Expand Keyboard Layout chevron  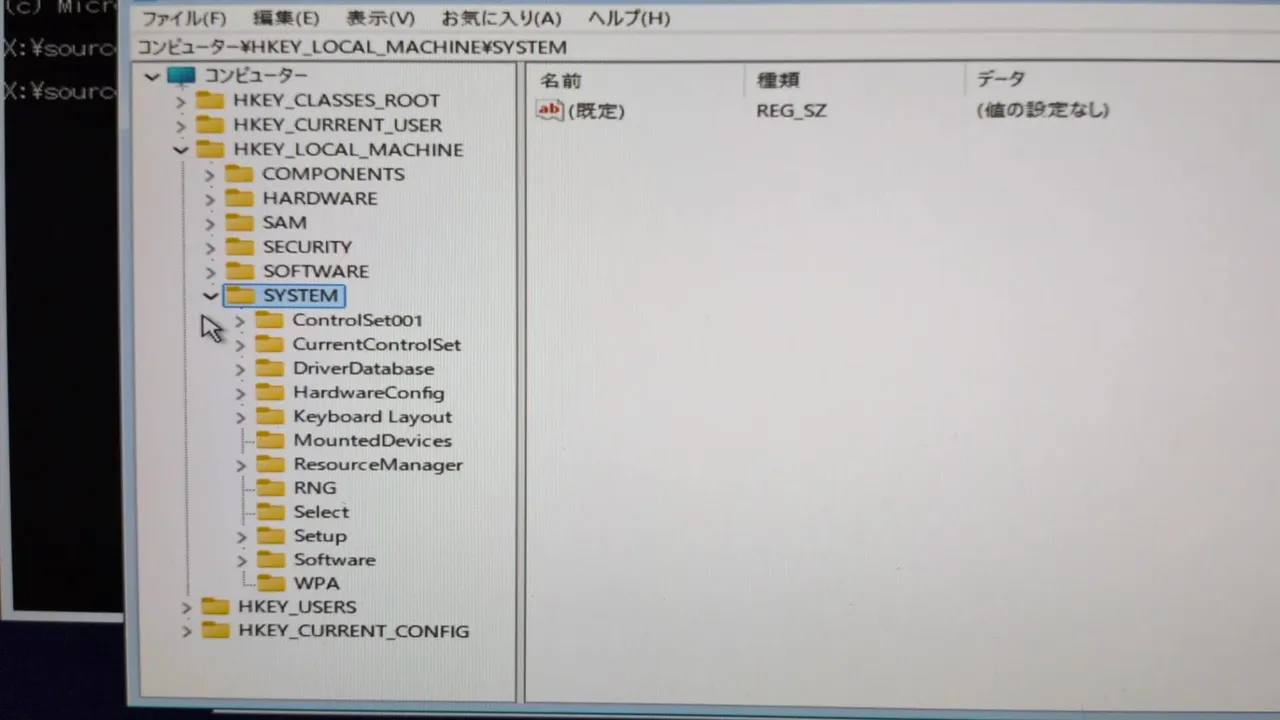[240, 417]
